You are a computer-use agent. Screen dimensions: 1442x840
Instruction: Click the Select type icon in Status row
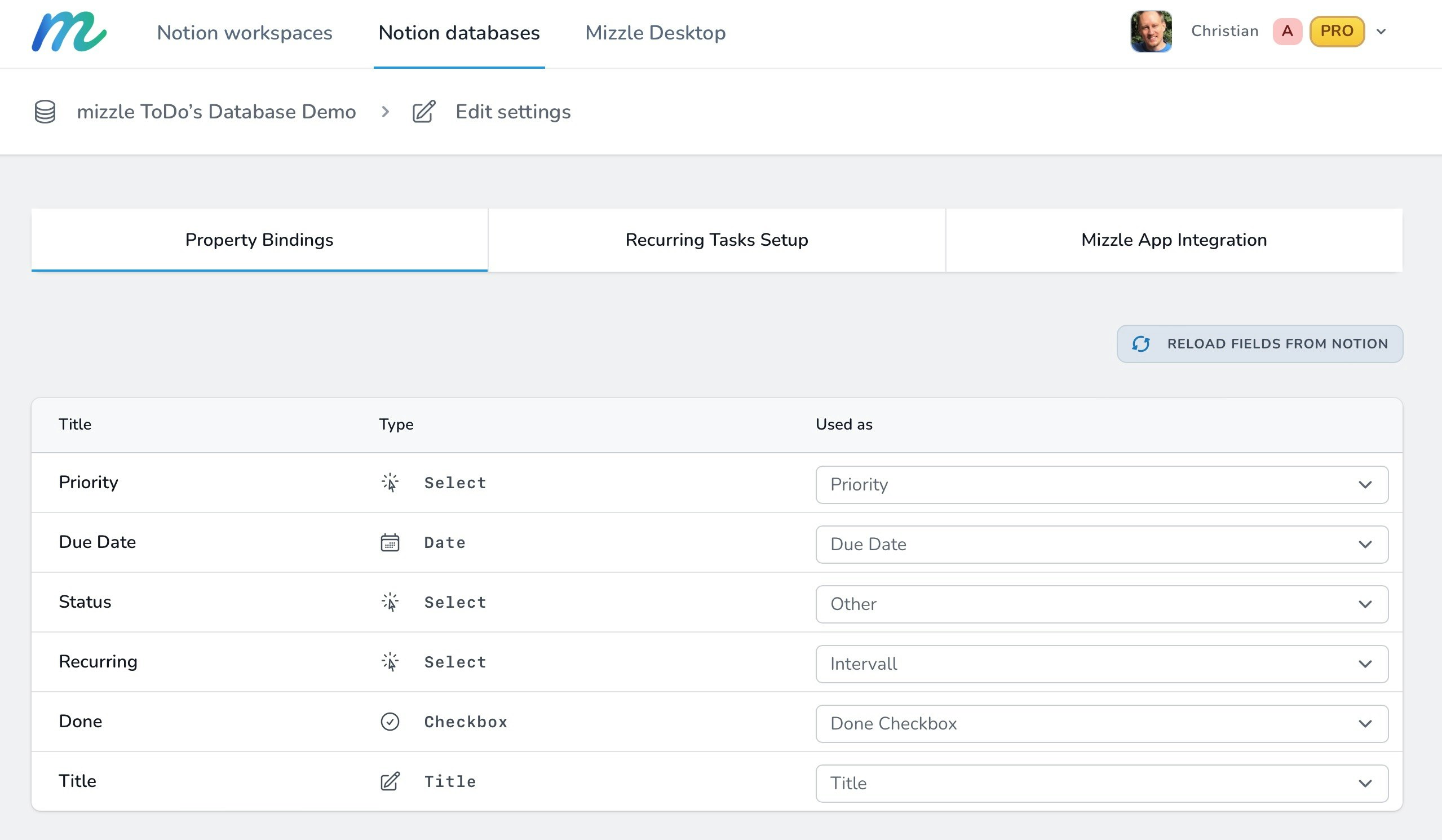tap(390, 602)
